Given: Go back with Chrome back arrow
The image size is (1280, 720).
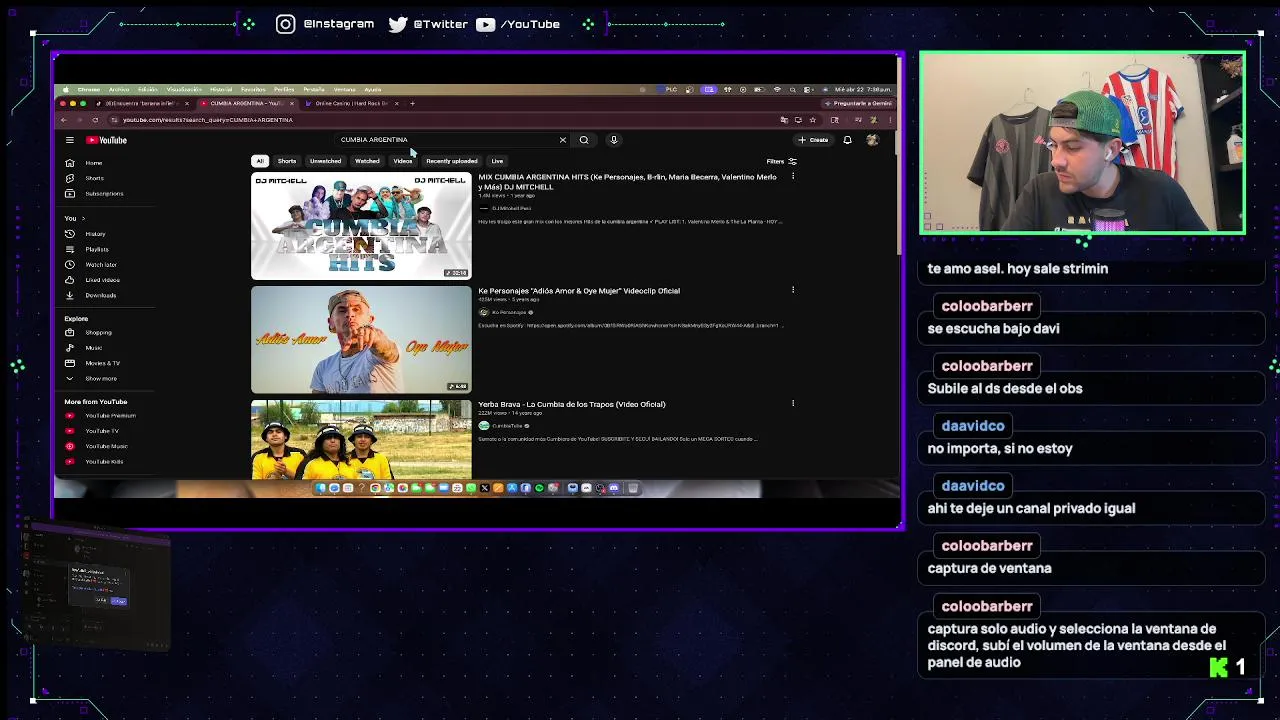Looking at the screenshot, I should click(x=64, y=120).
